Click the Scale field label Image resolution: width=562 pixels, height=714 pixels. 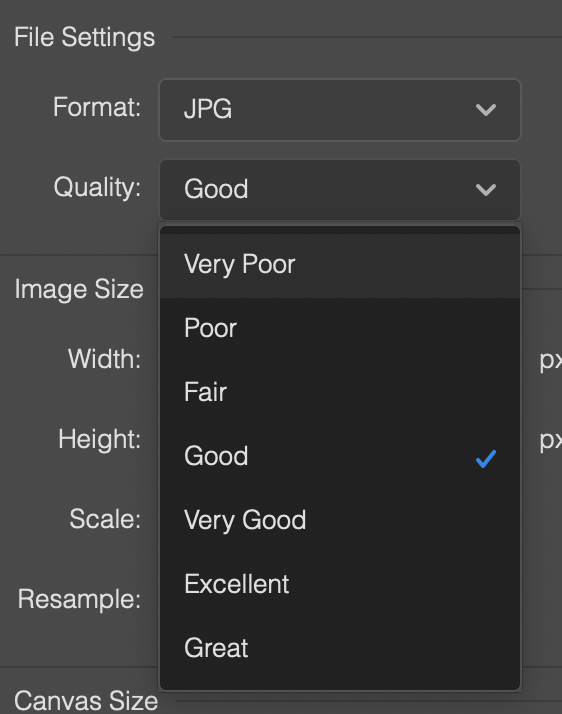coord(105,519)
